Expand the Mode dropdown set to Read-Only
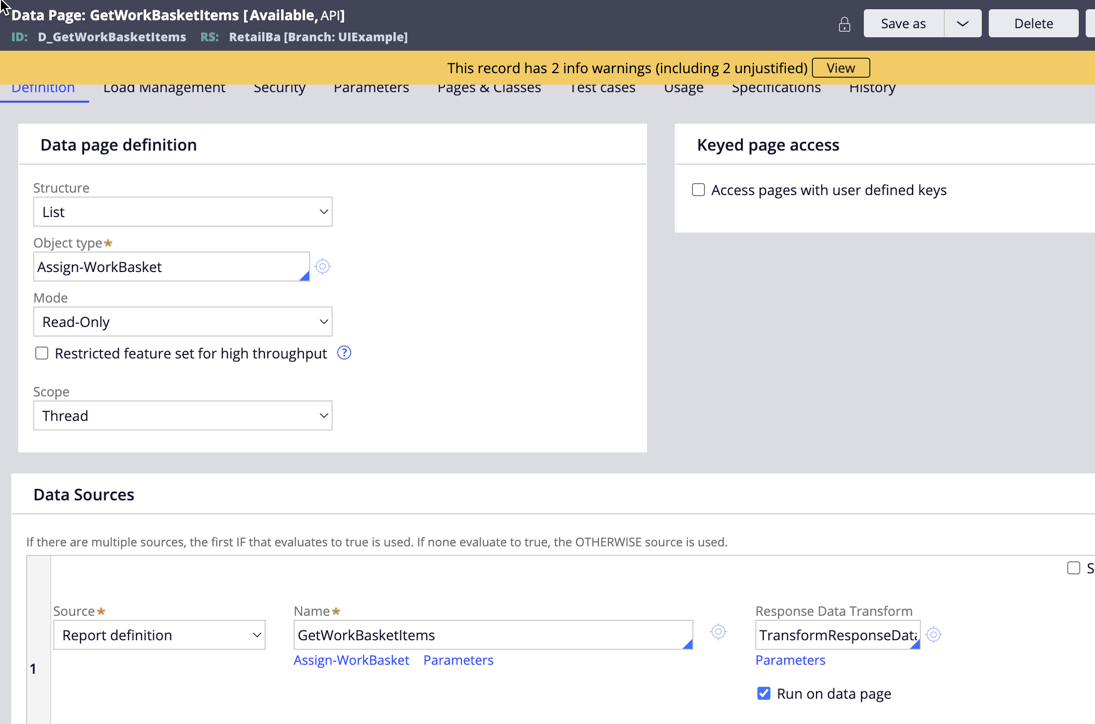The height and width of the screenshot is (724, 1095). tap(182, 322)
